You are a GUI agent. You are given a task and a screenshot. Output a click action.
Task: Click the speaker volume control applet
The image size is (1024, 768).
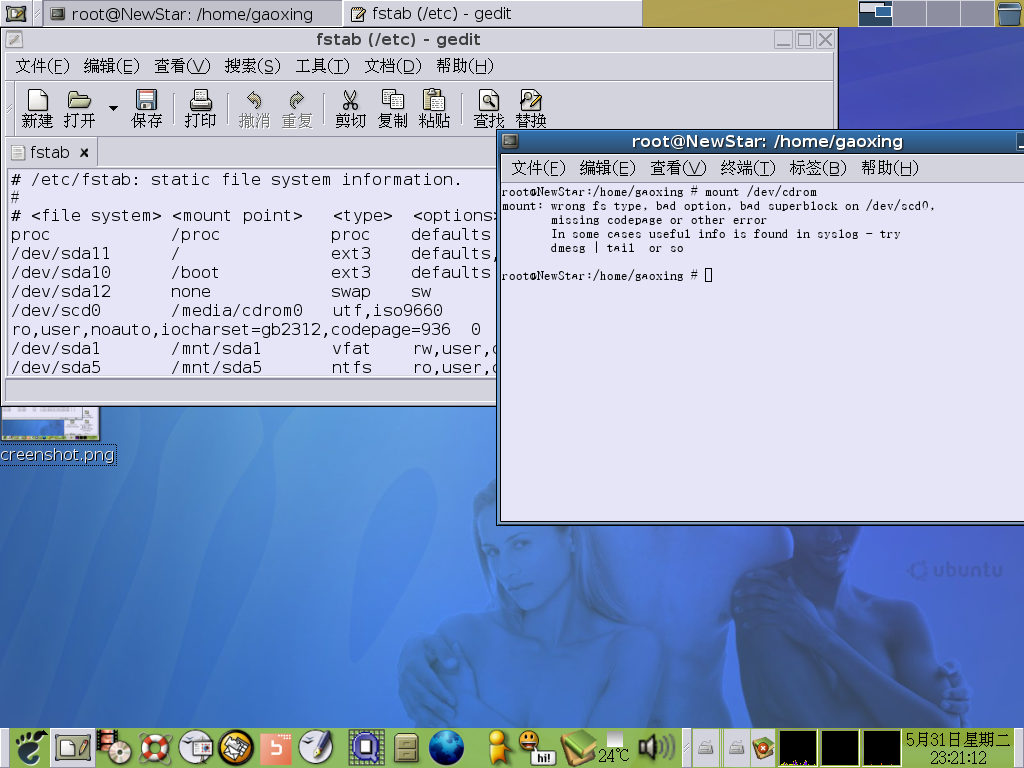(657, 748)
